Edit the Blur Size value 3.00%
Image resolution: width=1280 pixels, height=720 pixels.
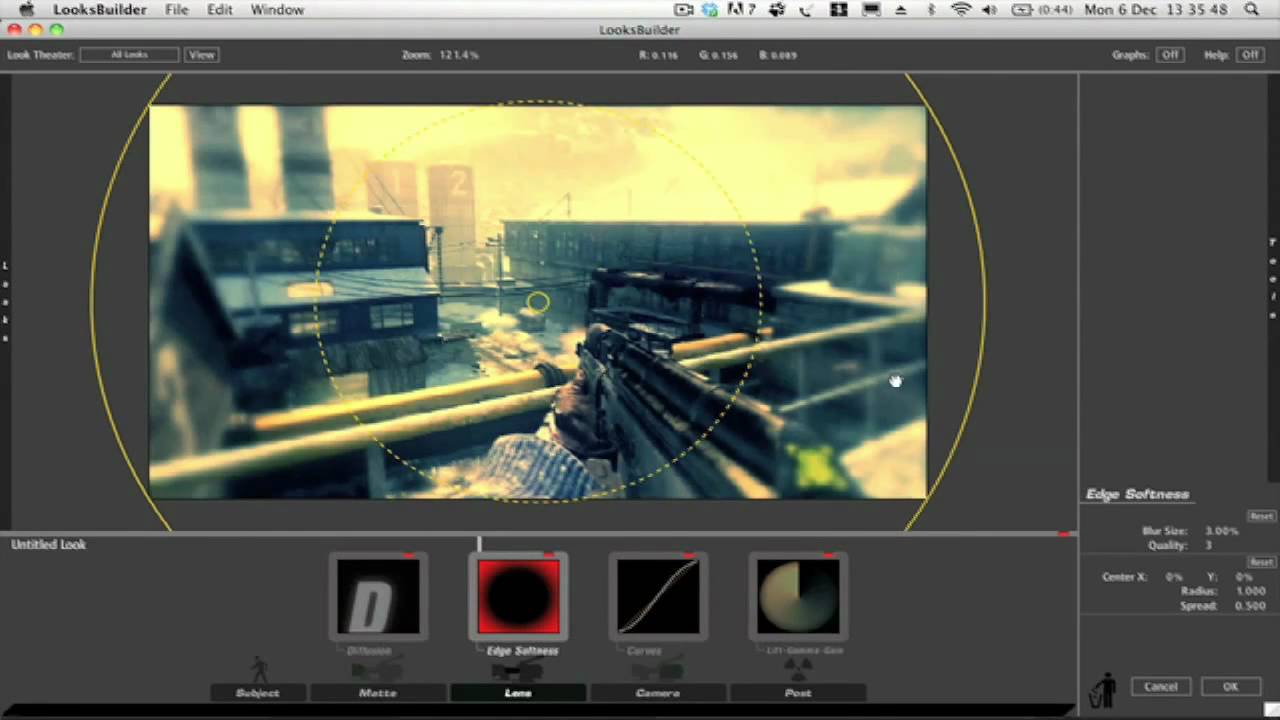coord(1221,531)
